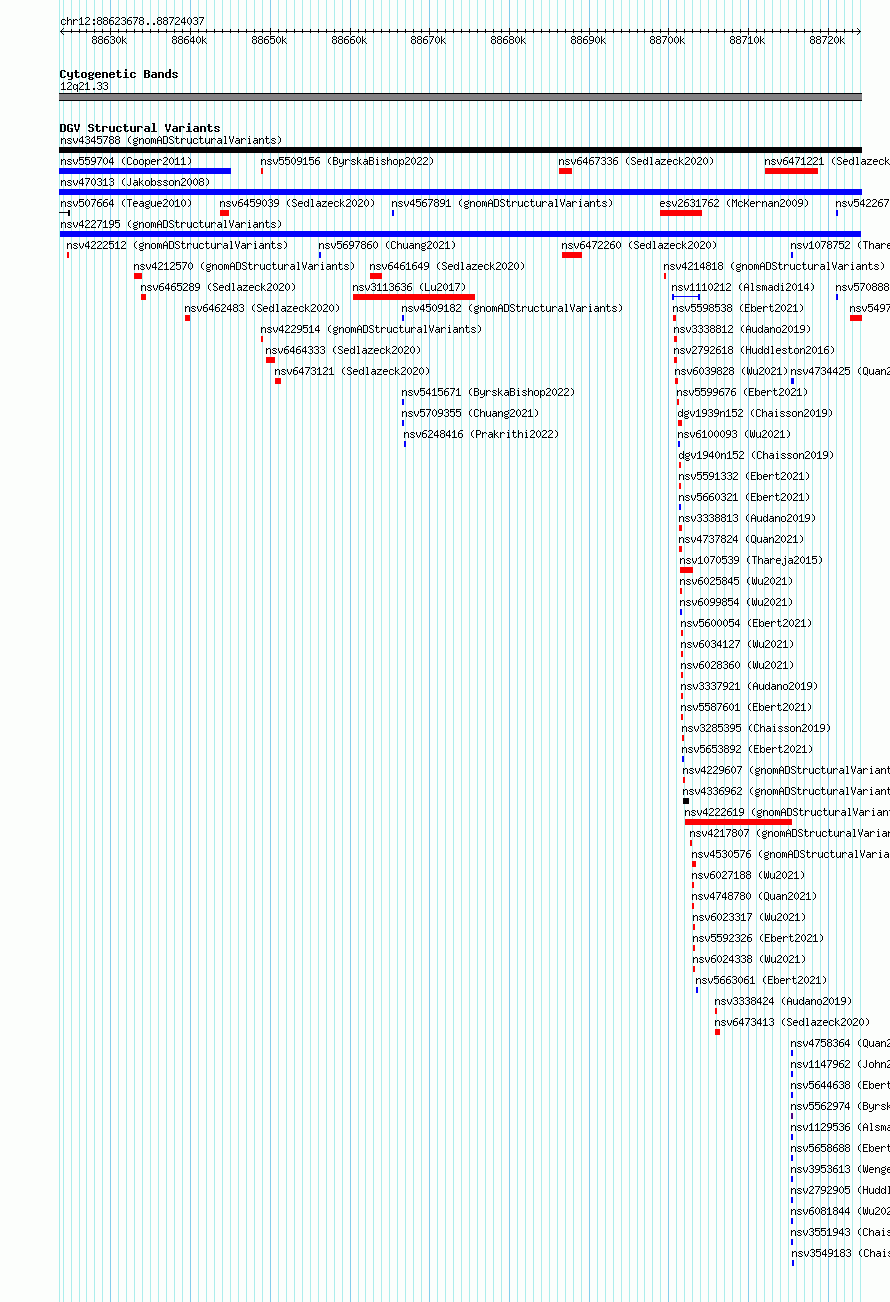Open esv2631762 (McKernan2009) variant

click(x=733, y=203)
